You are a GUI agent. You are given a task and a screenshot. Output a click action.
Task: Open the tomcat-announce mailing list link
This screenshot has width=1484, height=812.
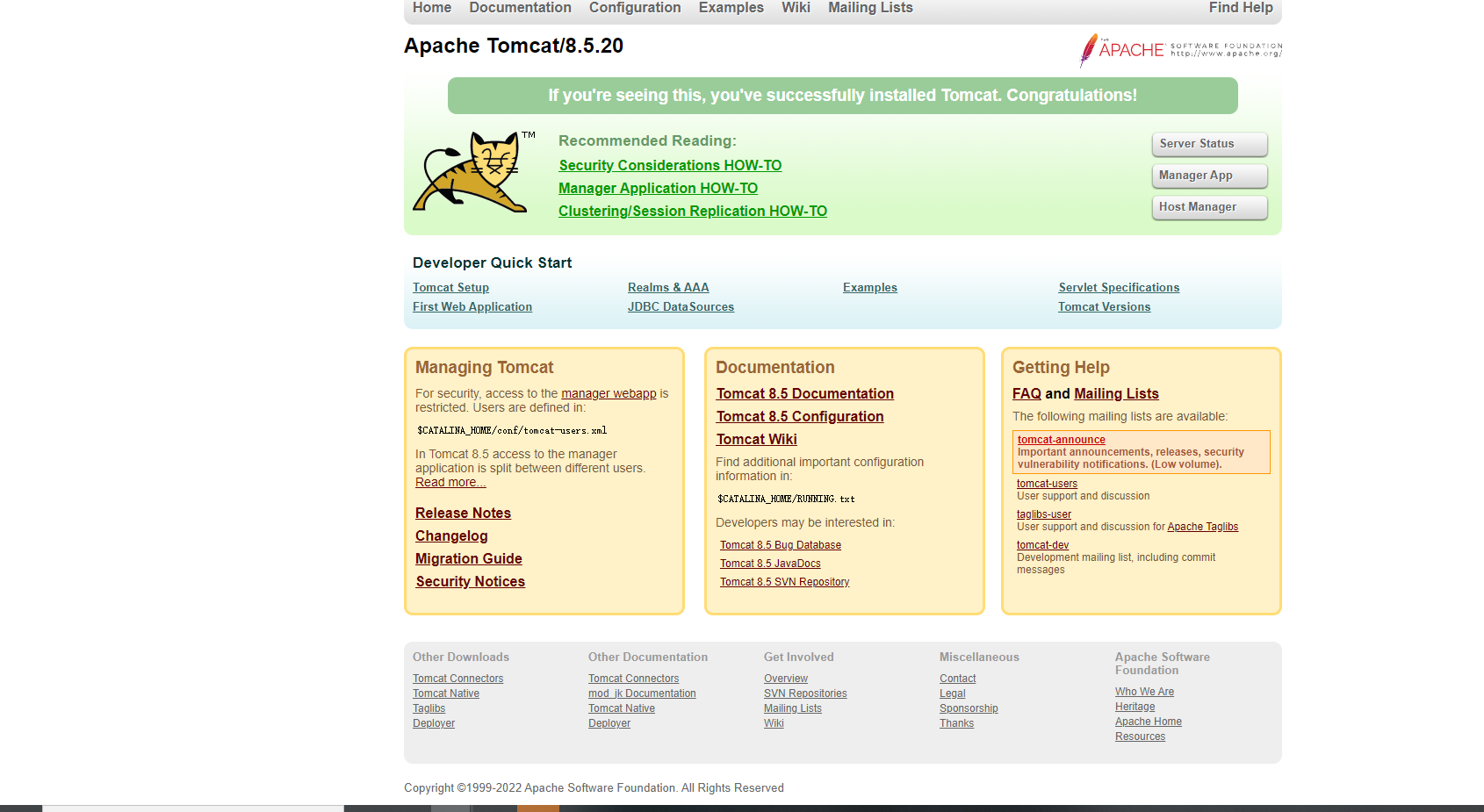tap(1062, 440)
